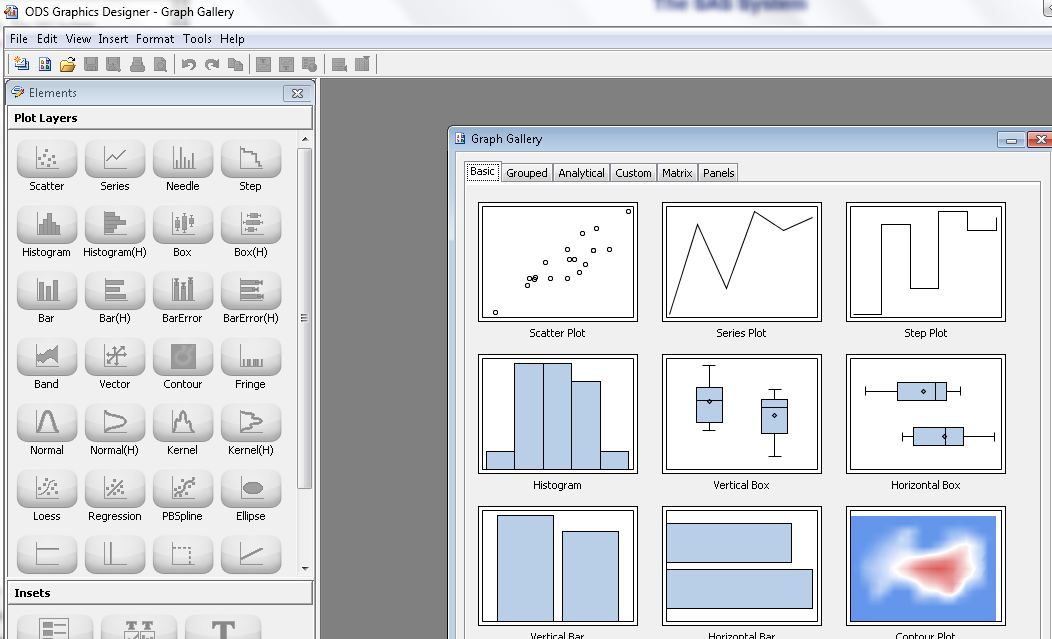
Task: Select the Kernel density element
Action: point(182,429)
